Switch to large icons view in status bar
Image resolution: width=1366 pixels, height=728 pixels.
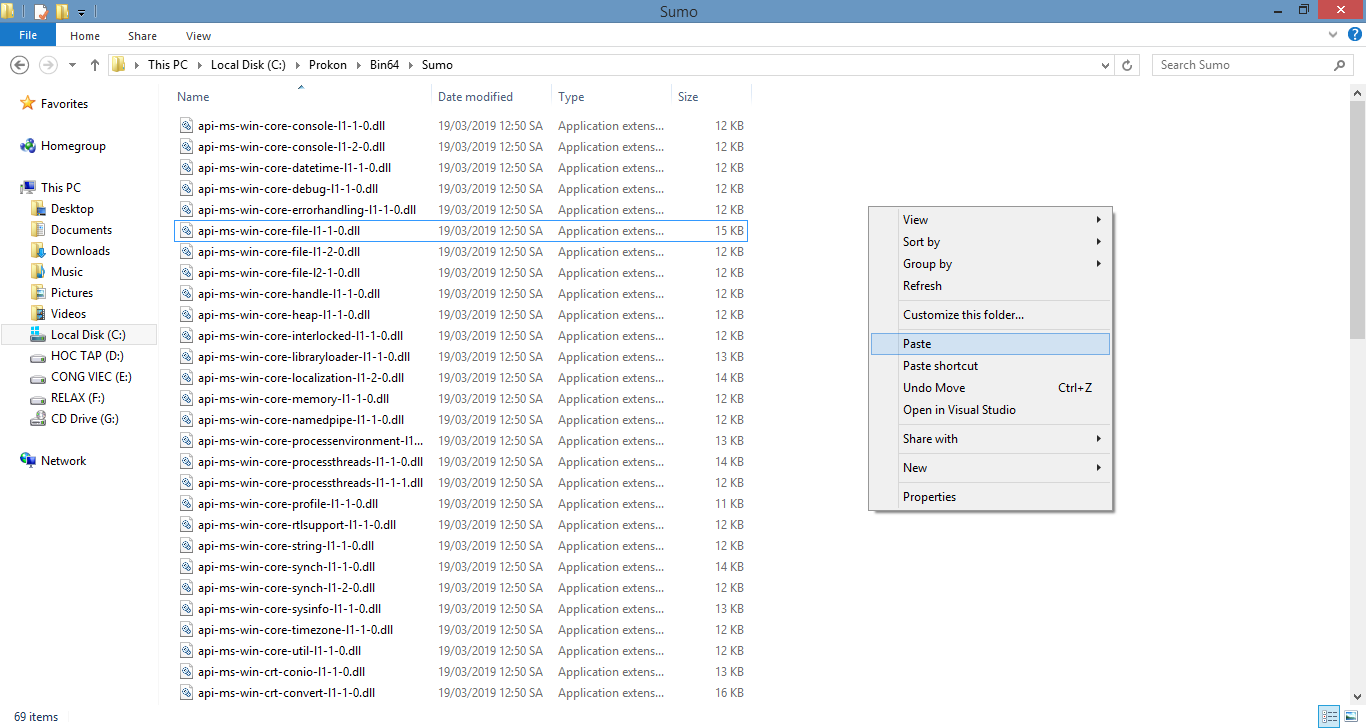pyautogui.click(x=1350, y=717)
